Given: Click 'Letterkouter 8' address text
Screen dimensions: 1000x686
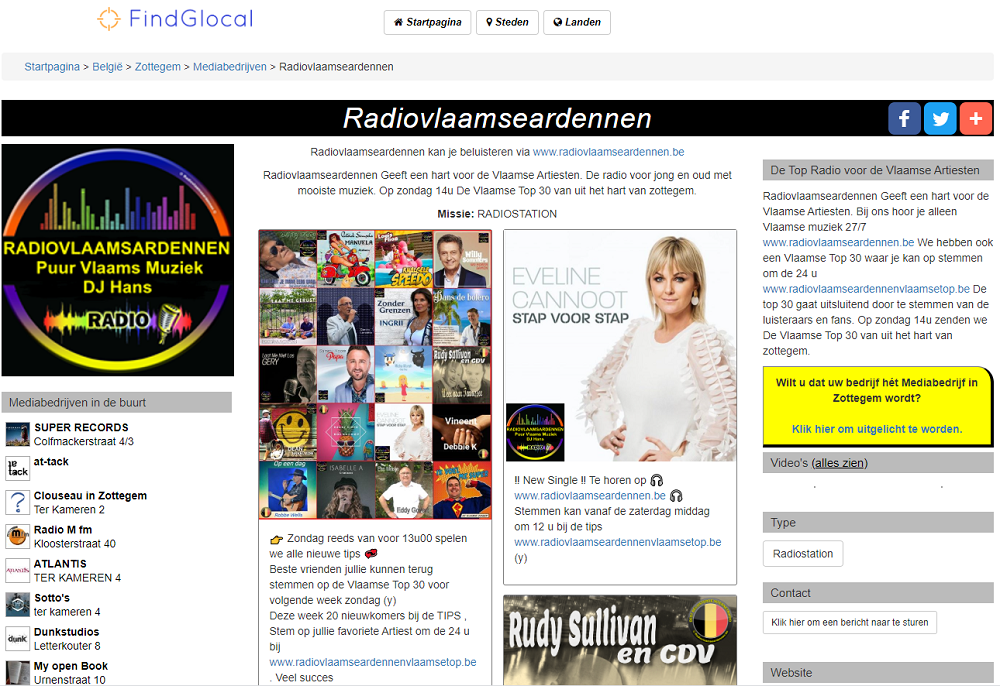Looking at the screenshot, I should pyautogui.click(x=67, y=646).
